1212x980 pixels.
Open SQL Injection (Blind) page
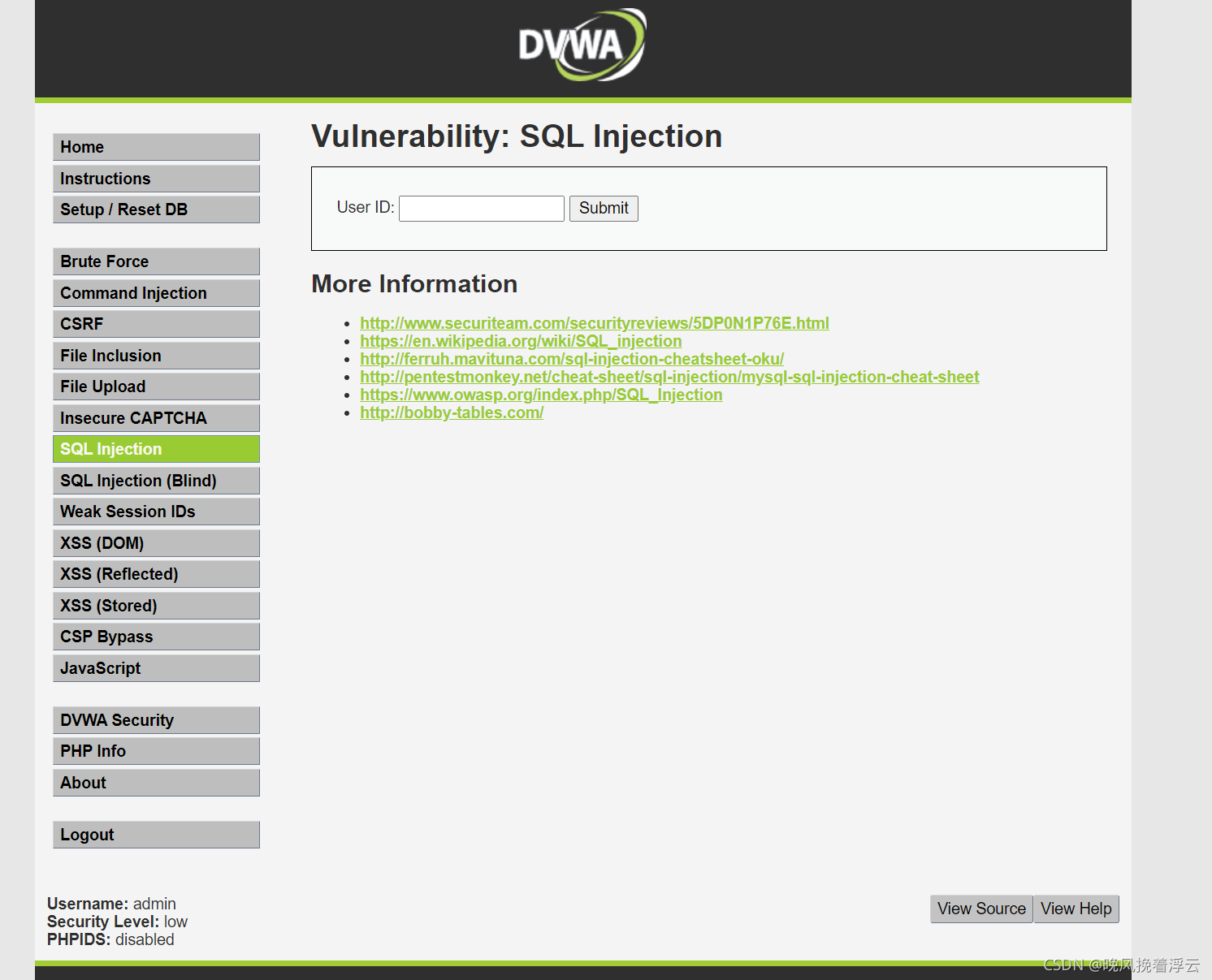click(x=156, y=481)
